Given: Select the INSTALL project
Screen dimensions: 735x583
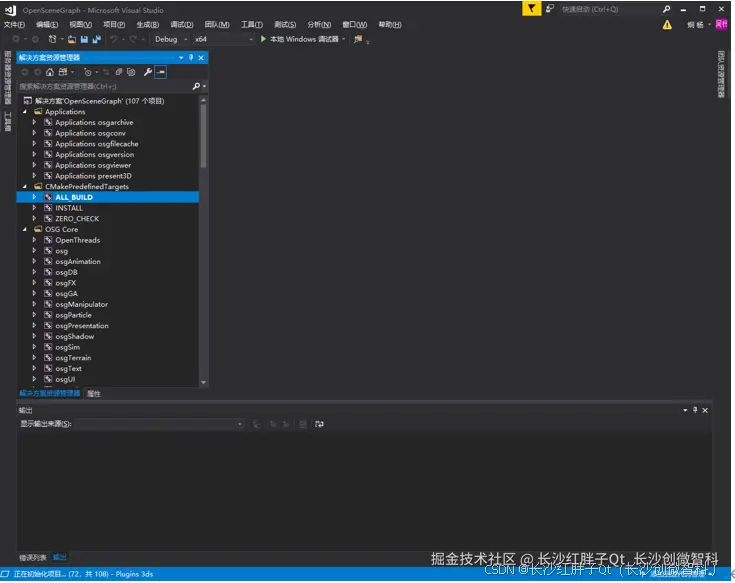Looking at the screenshot, I should click(x=69, y=208).
